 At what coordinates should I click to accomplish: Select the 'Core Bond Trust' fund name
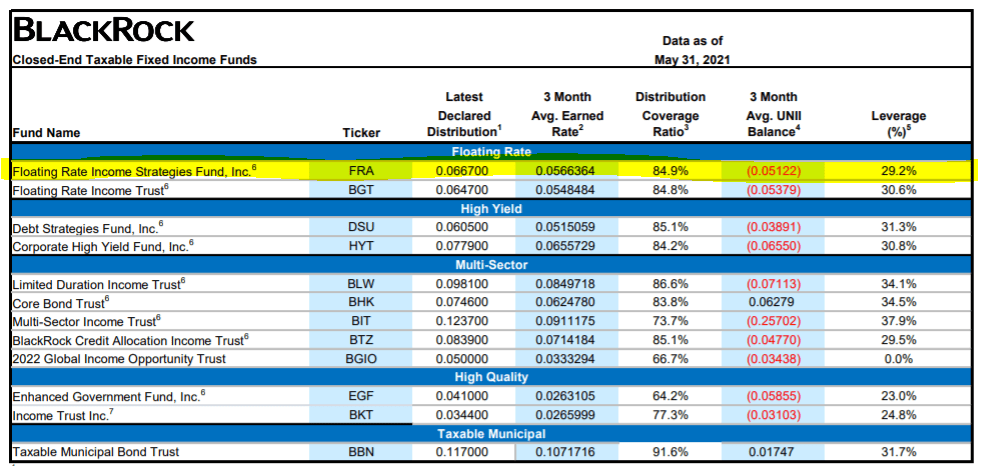(x=61, y=303)
